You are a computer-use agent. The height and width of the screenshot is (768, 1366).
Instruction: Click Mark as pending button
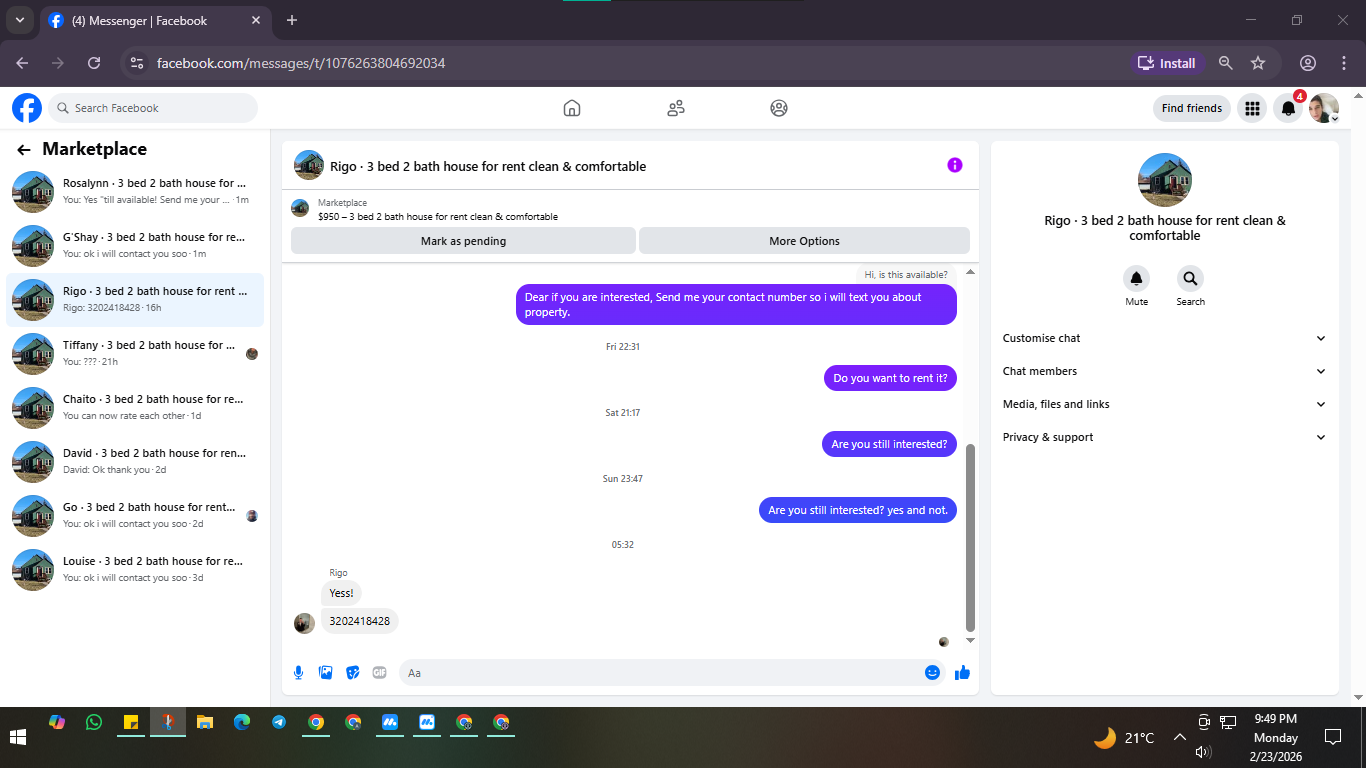pyautogui.click(x=463, y=241)
